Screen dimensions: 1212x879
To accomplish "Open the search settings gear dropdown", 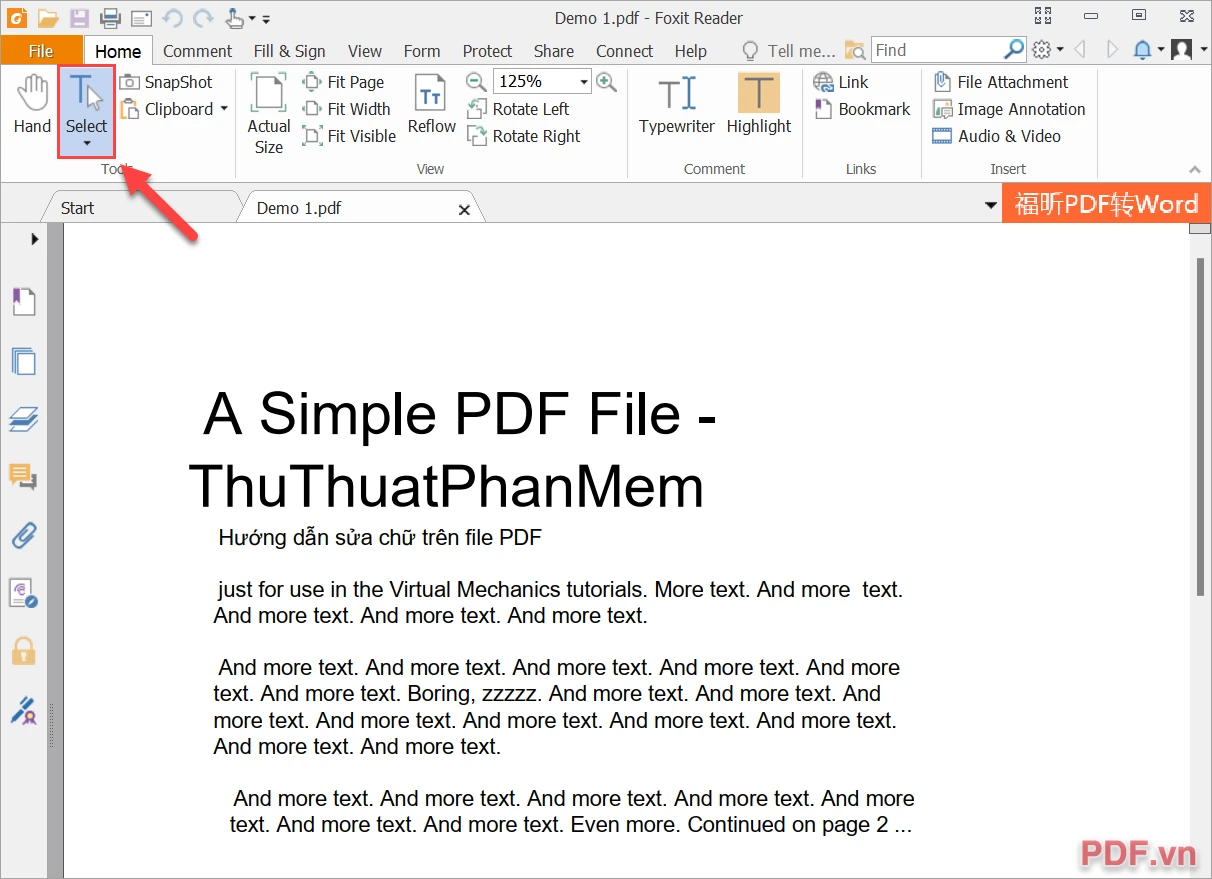I will [x=1047, y=50].
